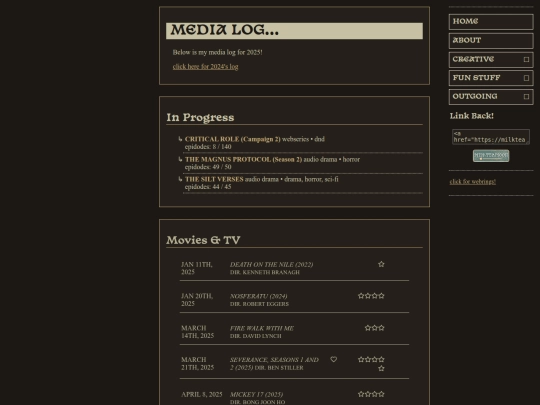Click the Media Log page heading
Image resolution: width=540 pixels, height=405 pixels.
(225, 30)
